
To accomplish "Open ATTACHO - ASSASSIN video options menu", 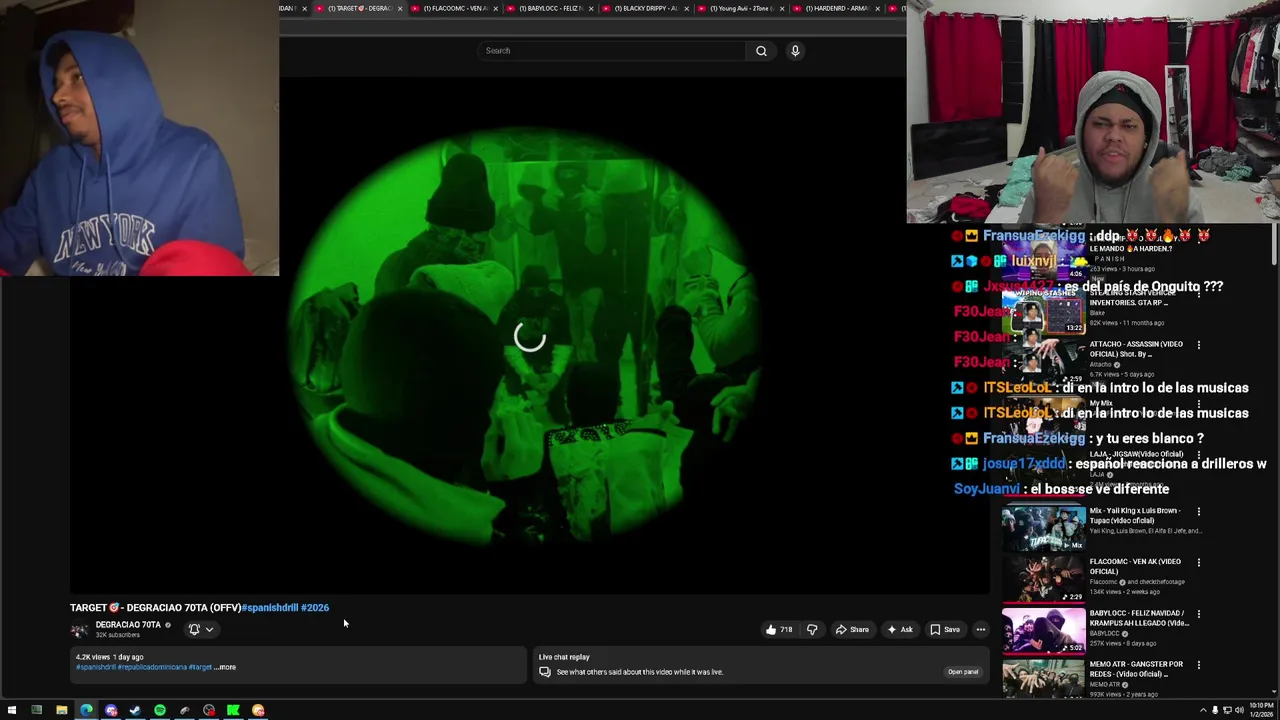I will click(x=1199, y=345).
